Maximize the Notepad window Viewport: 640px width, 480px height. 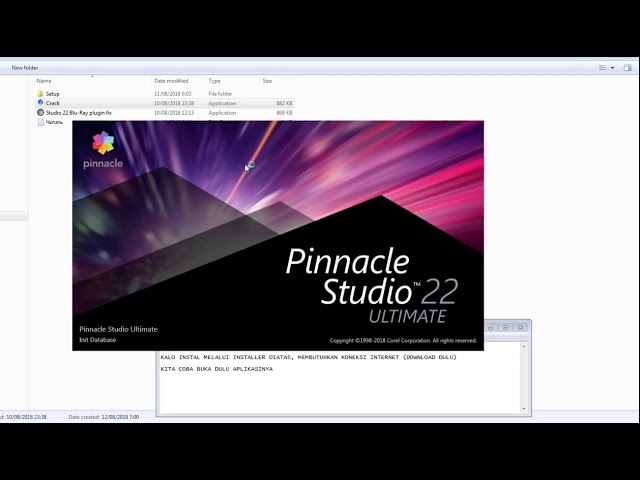pyautogui.click(x=505, y=327)
